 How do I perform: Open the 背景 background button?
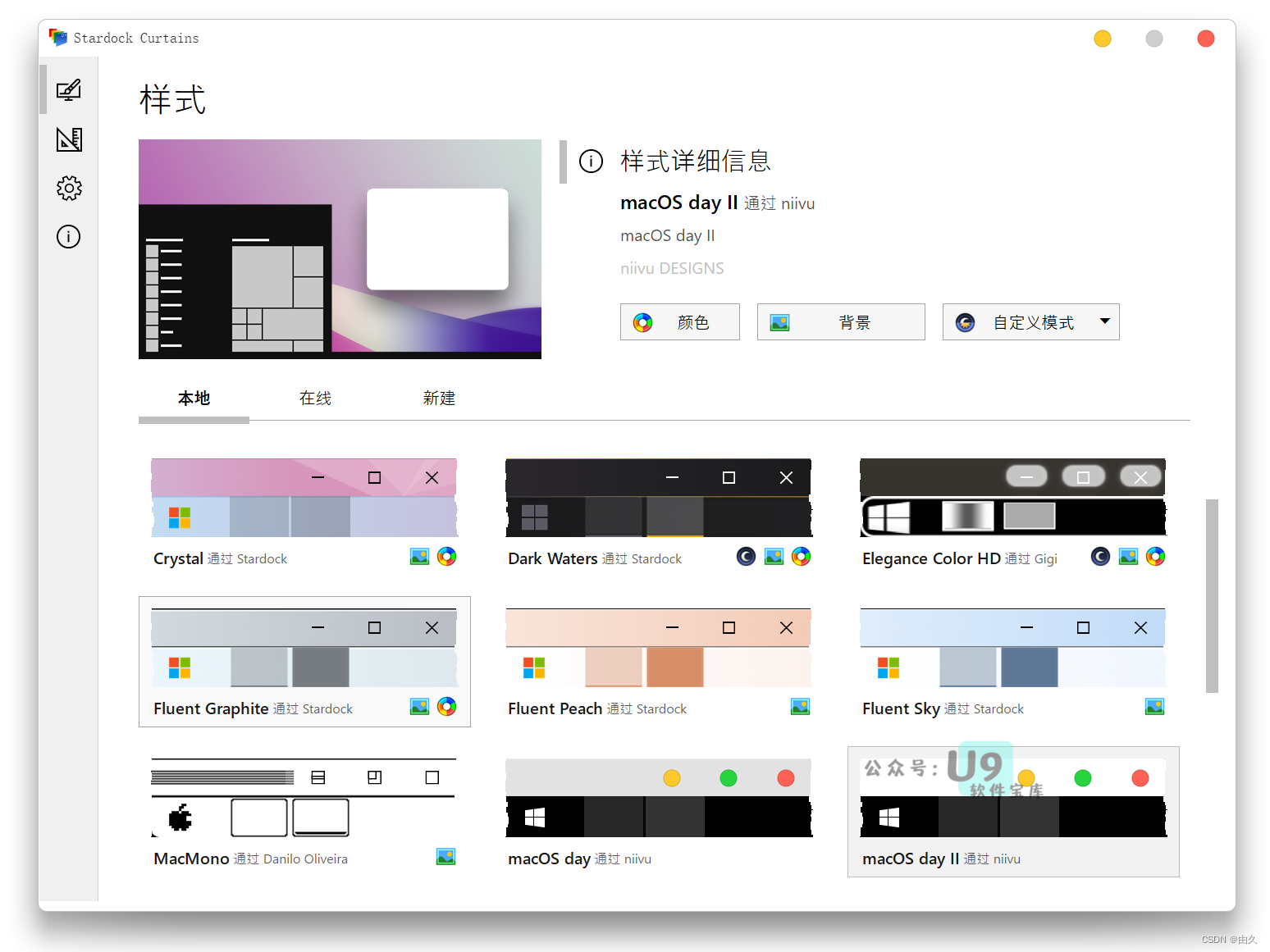point(841,322)
